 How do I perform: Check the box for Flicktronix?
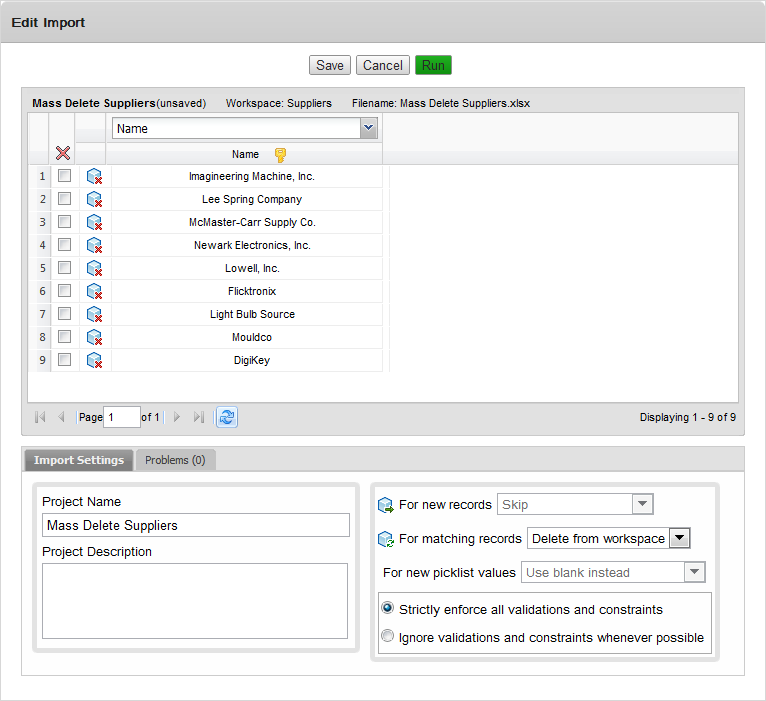click(64, 290)
